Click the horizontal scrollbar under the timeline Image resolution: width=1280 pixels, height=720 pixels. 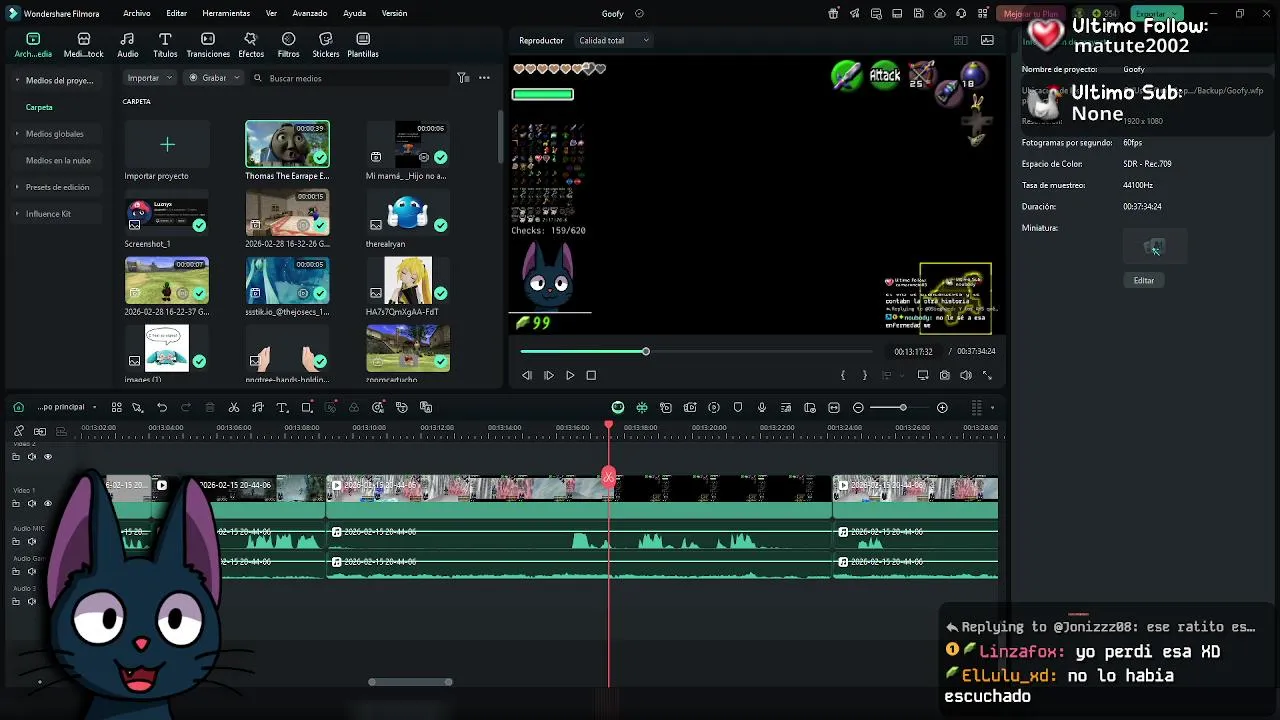tap(410, 682)
